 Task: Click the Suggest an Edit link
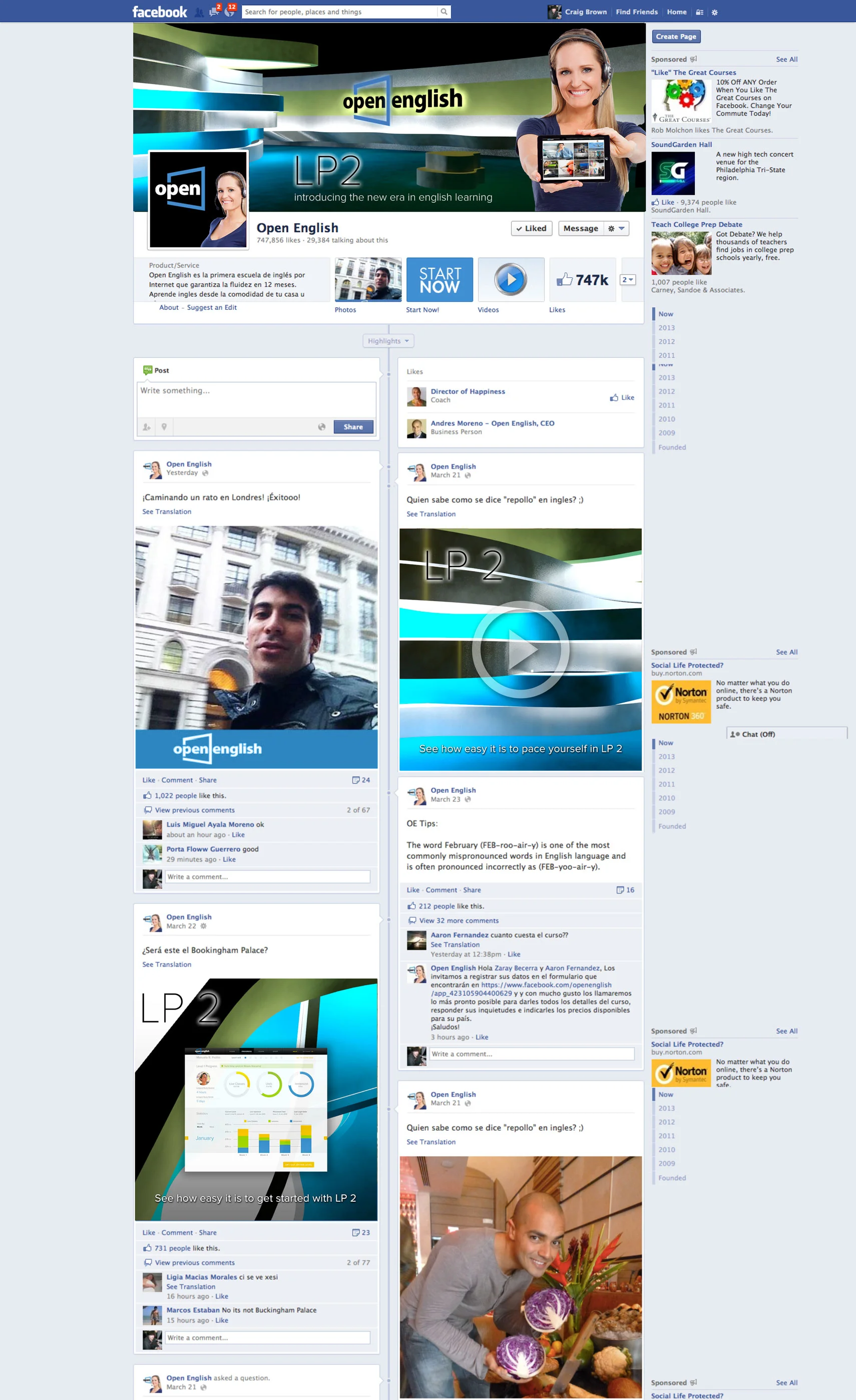pos(212,307)
